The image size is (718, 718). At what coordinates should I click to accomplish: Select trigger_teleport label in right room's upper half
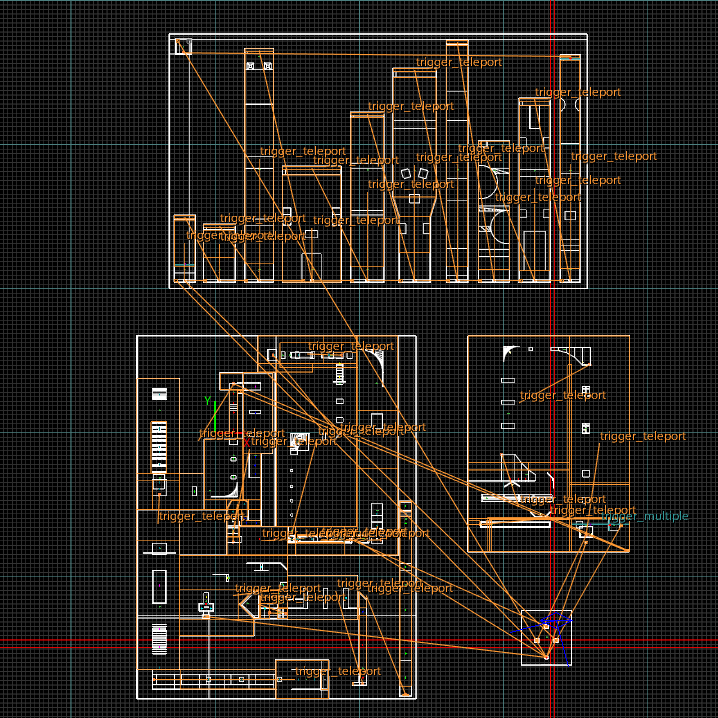tap(563, 395)
